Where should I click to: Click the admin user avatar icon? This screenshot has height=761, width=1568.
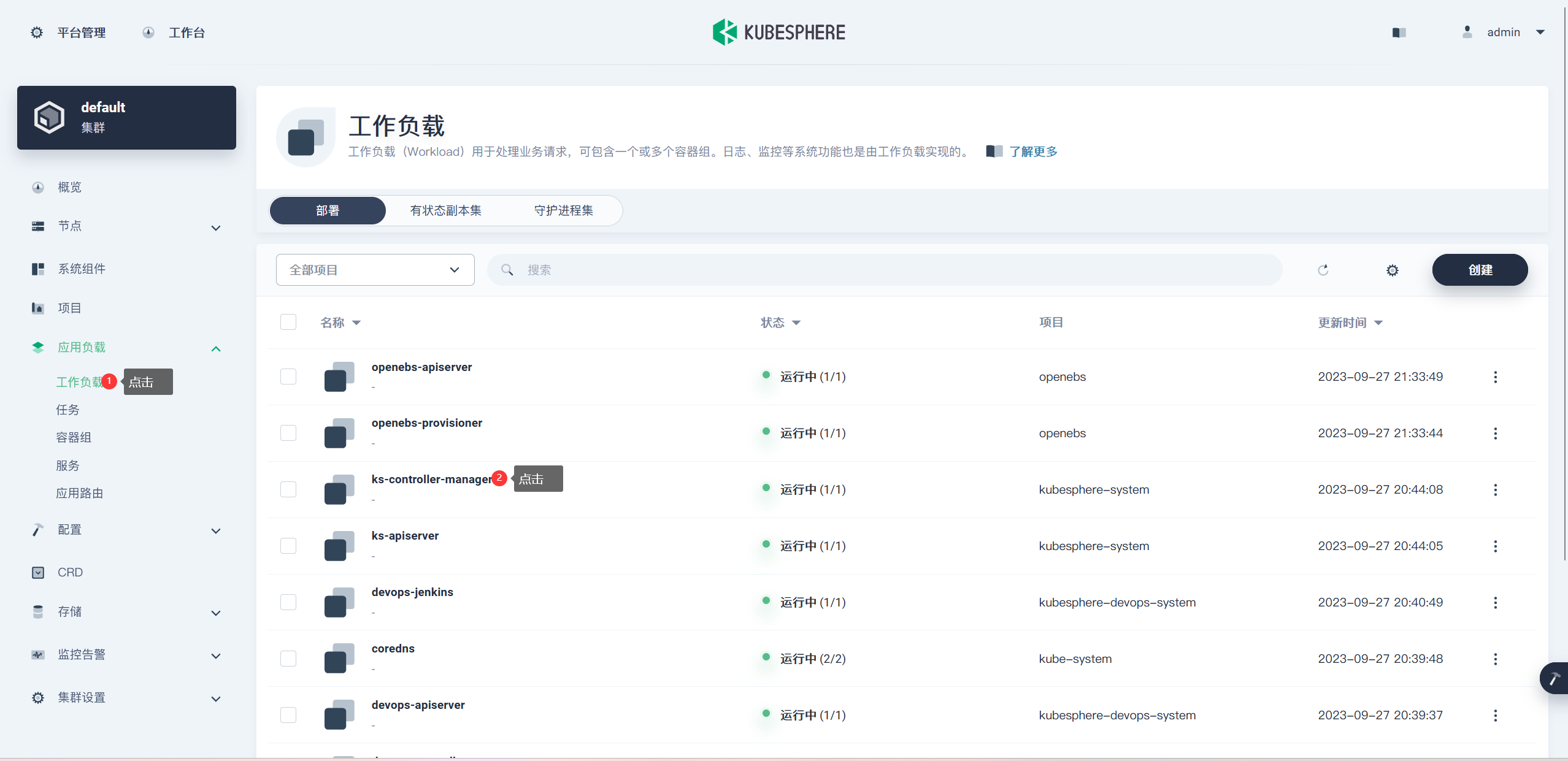pyautogui.click(x=1467, y=32)
